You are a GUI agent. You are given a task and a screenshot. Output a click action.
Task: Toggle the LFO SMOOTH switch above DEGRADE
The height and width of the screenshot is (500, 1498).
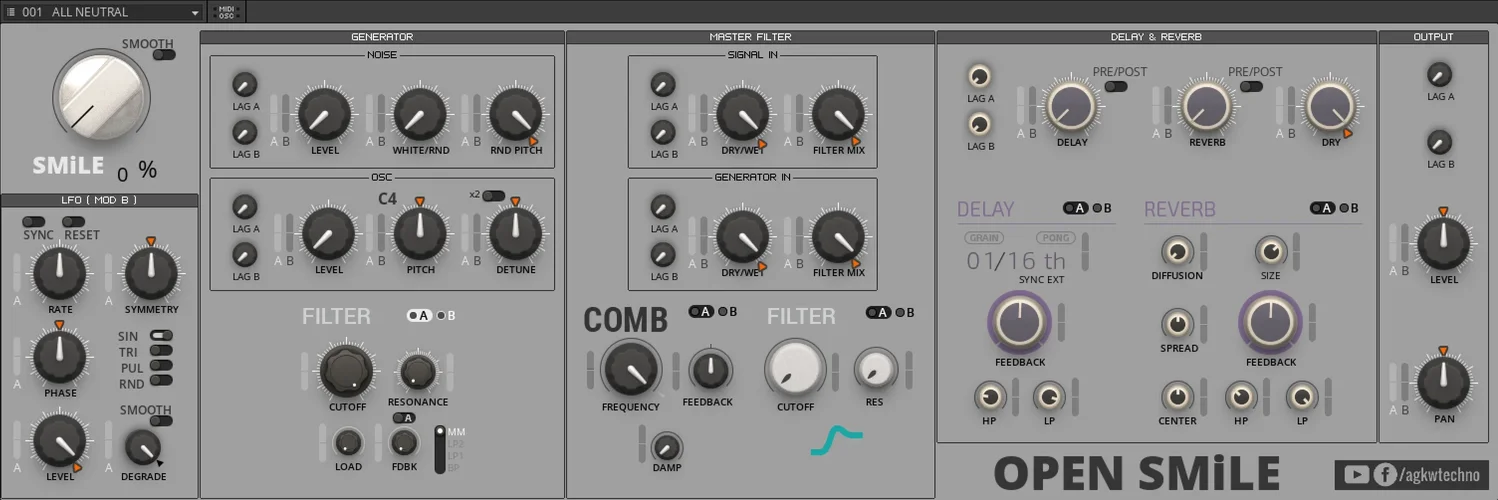[160, 421]
